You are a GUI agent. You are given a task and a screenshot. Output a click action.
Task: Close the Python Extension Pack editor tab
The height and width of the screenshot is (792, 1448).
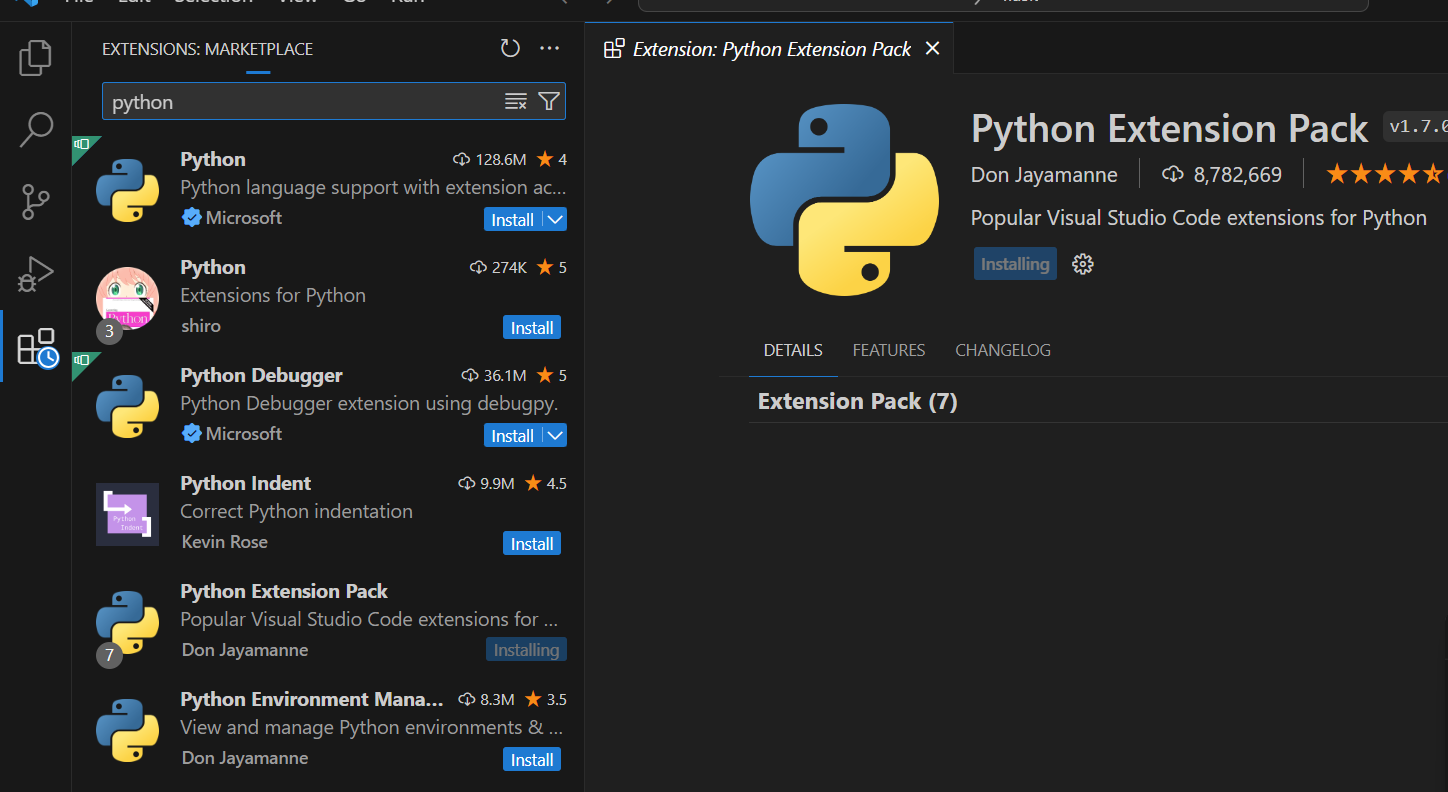tap(932, 49)
